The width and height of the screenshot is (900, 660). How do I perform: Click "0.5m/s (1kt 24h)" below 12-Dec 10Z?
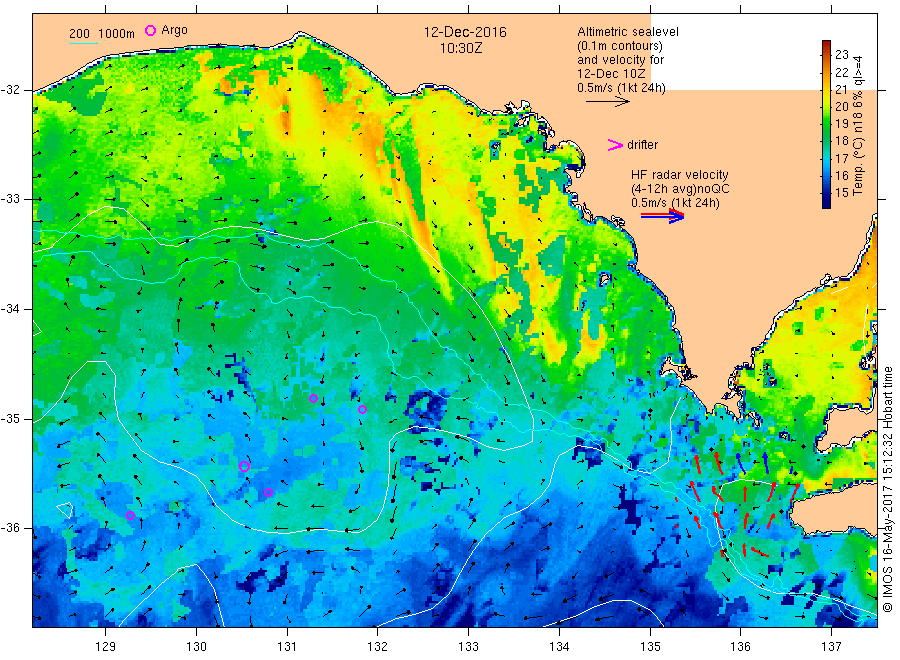(x=621, y=88)
